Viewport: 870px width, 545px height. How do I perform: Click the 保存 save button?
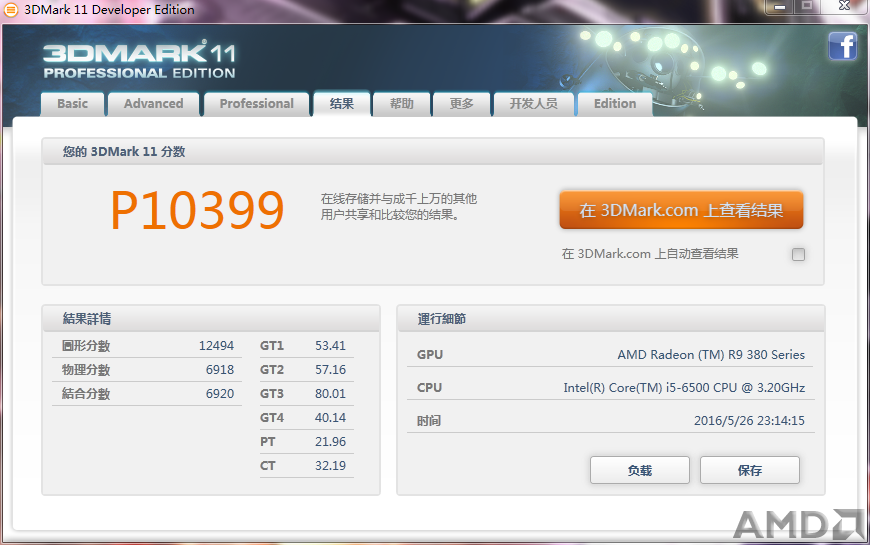pos(750,470)
